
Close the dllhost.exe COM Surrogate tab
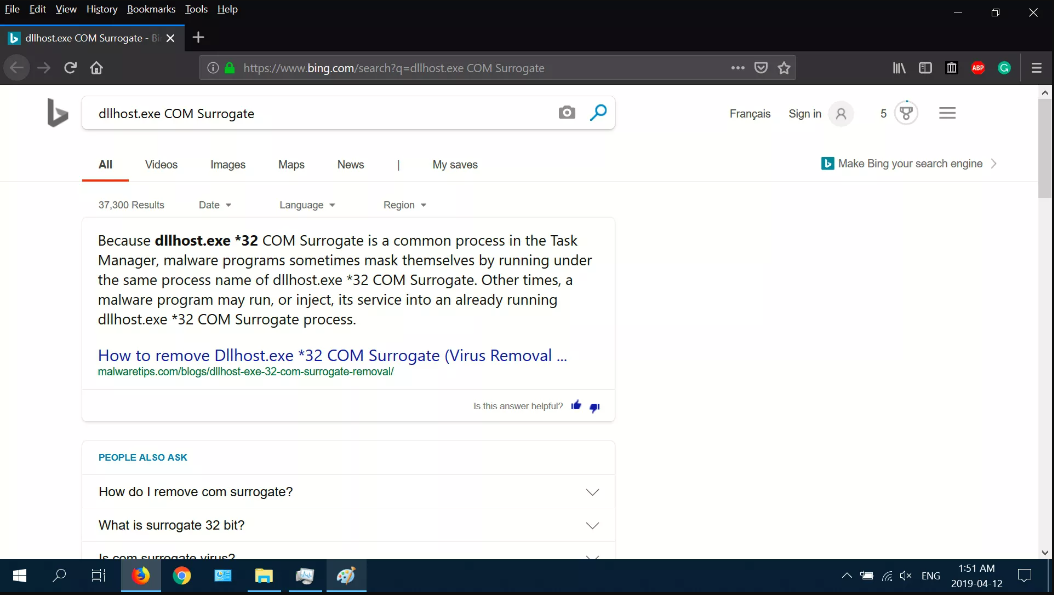(171, 38)
